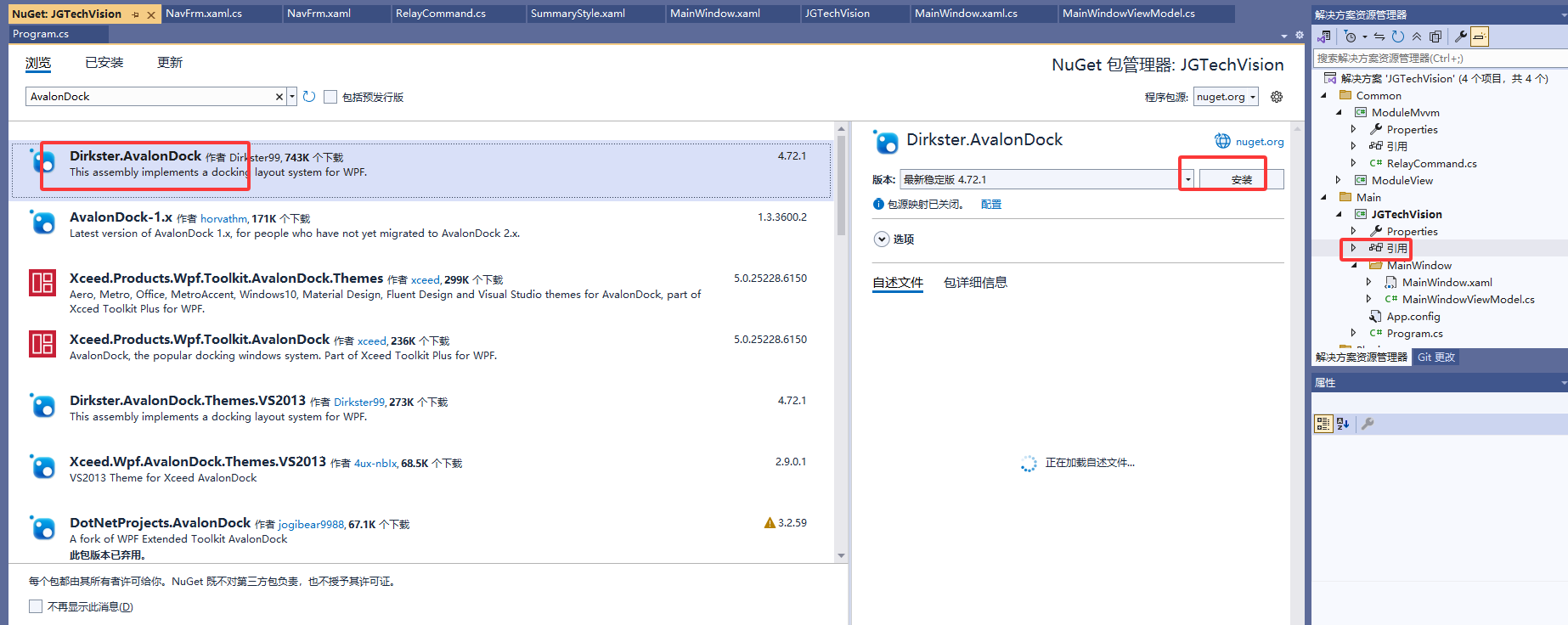
Task: Click the package source mapping info icon
Action: pyautogui.click(x=878, y=204)
